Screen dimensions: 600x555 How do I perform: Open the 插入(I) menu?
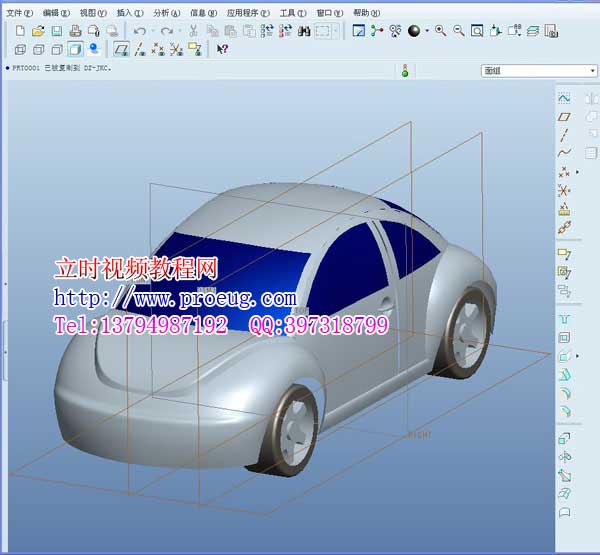pos(130,13)
